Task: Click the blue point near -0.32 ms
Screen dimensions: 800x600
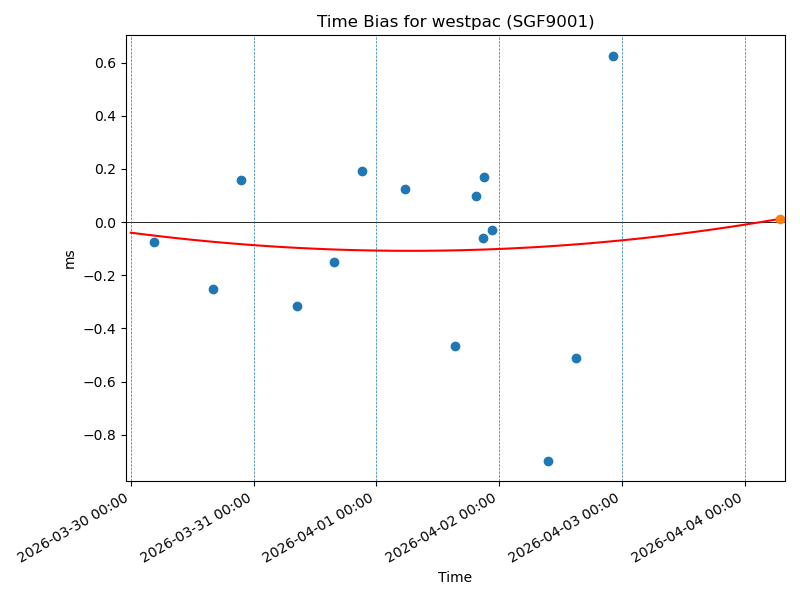Action: [297, 306]
